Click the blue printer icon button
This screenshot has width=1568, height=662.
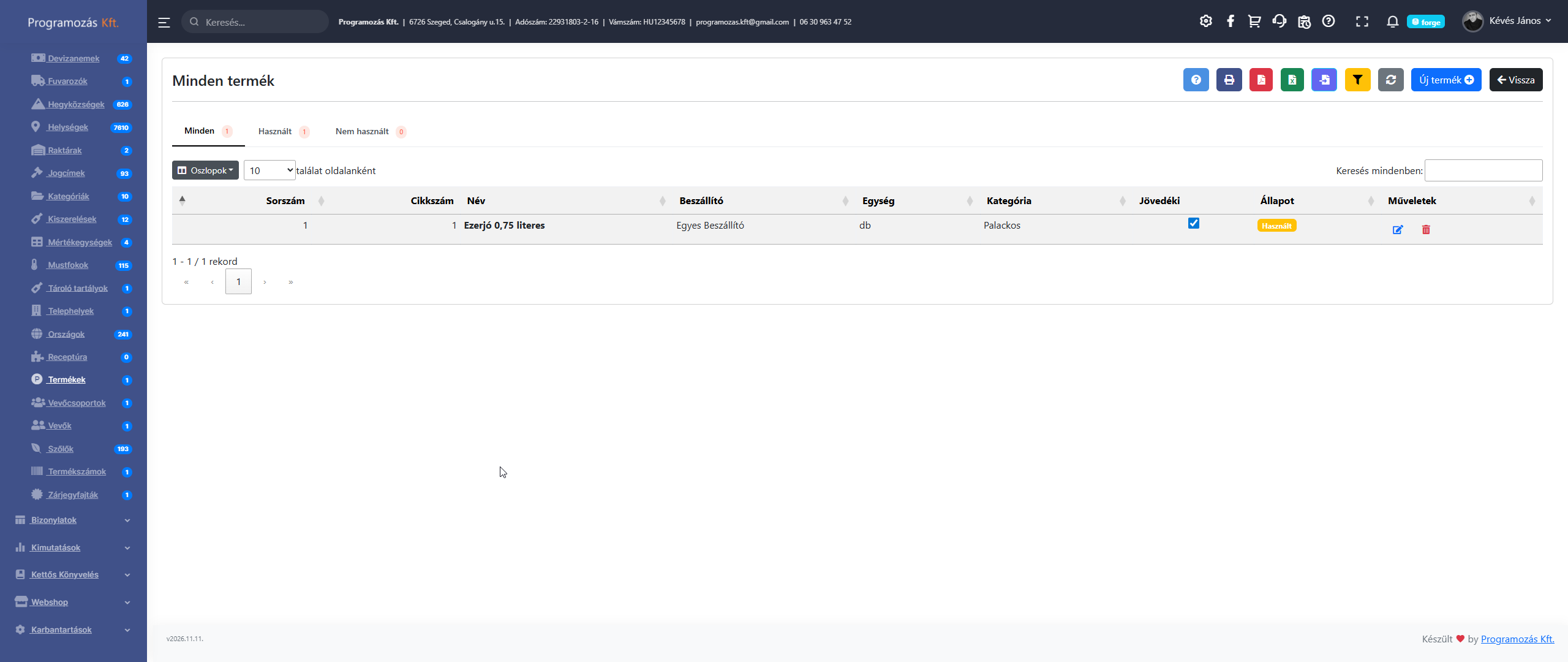1229,80
